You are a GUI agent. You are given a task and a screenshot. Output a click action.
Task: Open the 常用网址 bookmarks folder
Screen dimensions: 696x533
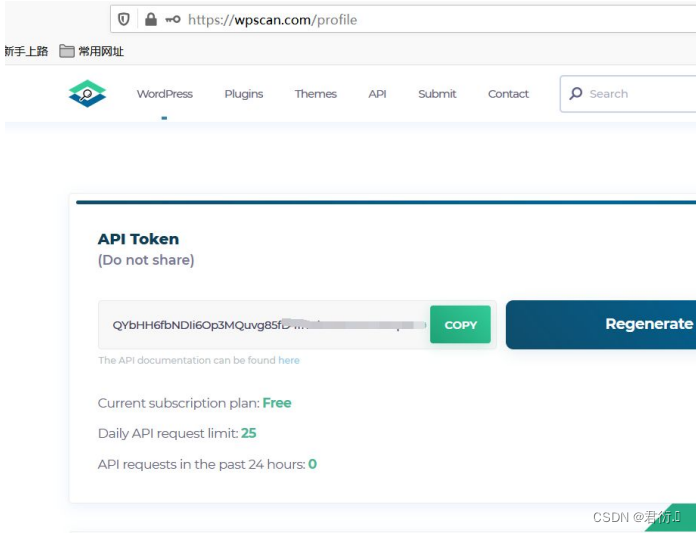[x=91, y=51]
